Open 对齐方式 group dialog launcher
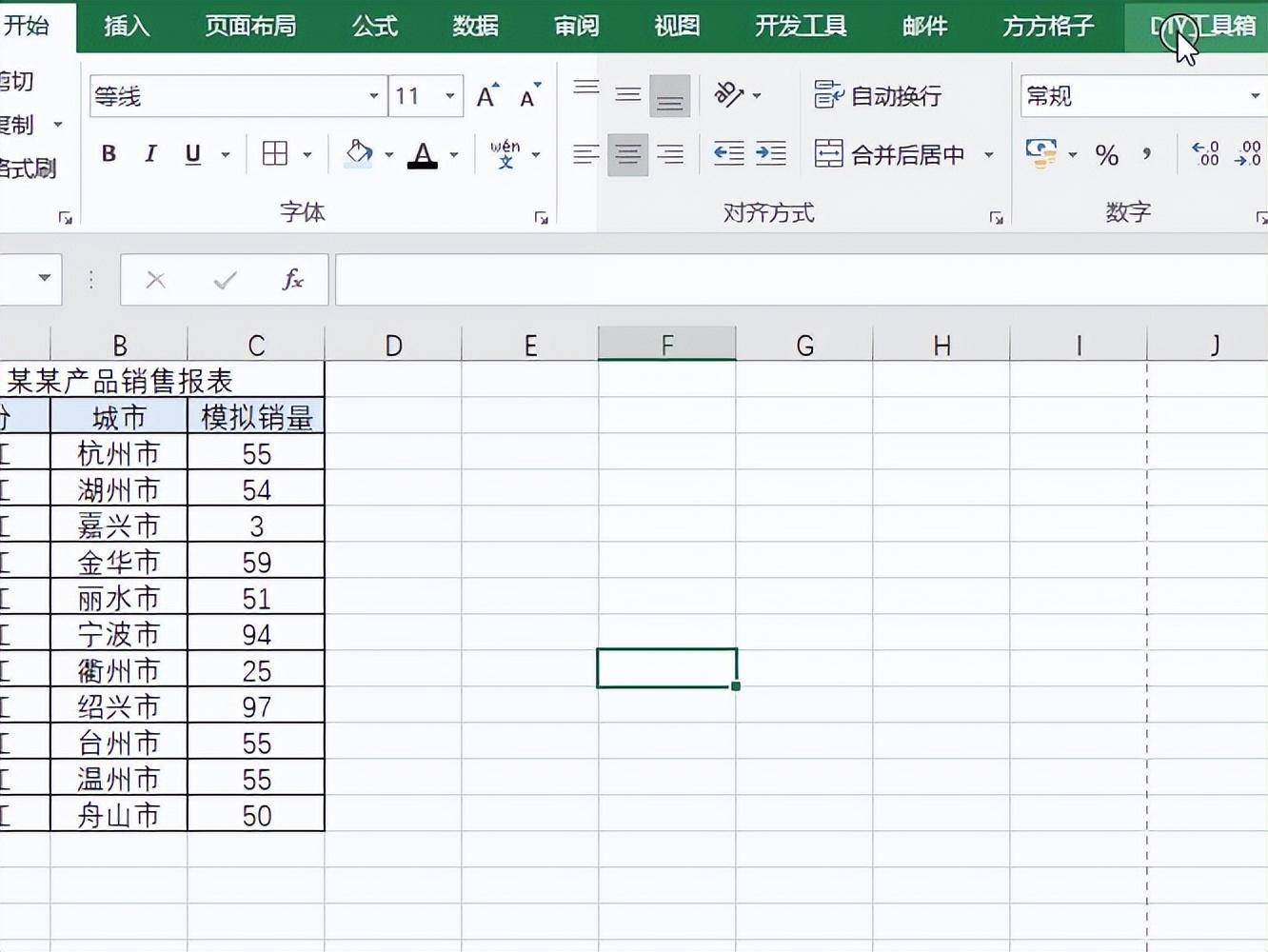 pos(997,218)
